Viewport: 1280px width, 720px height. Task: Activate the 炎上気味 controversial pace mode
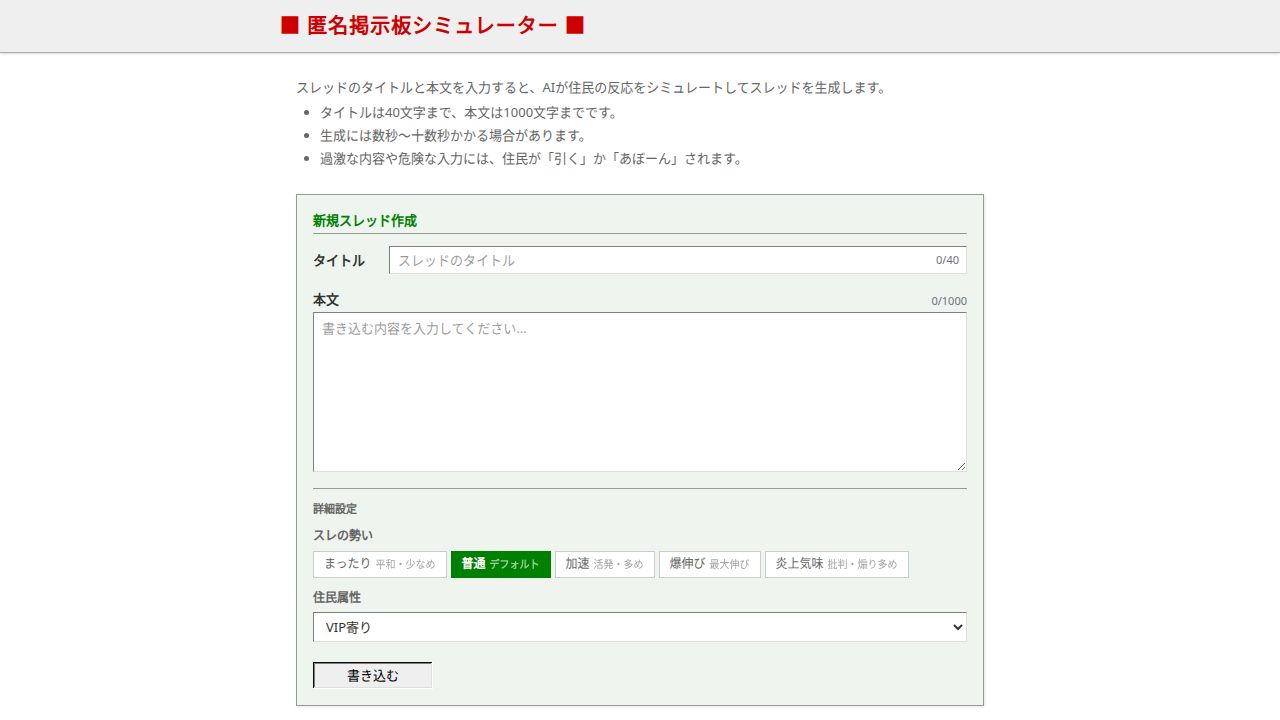836,564
